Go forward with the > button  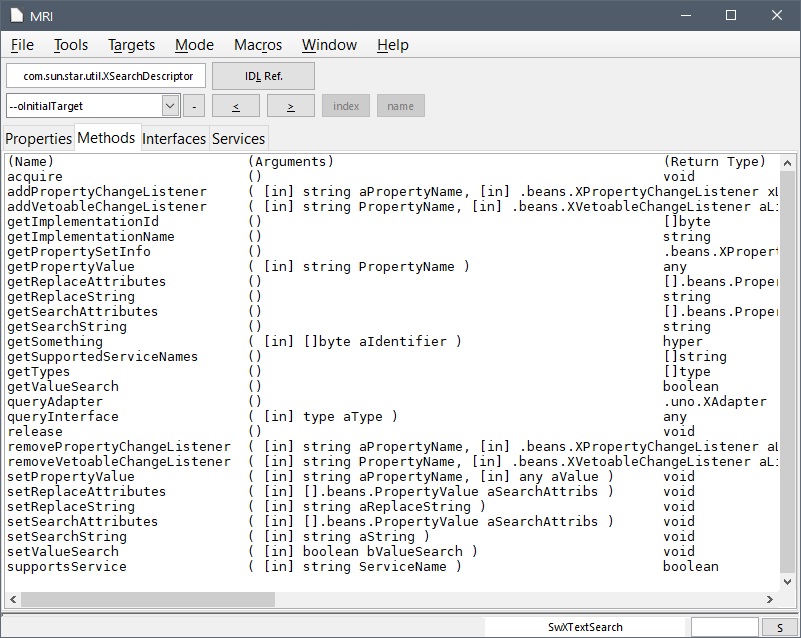tap(291, 106)
